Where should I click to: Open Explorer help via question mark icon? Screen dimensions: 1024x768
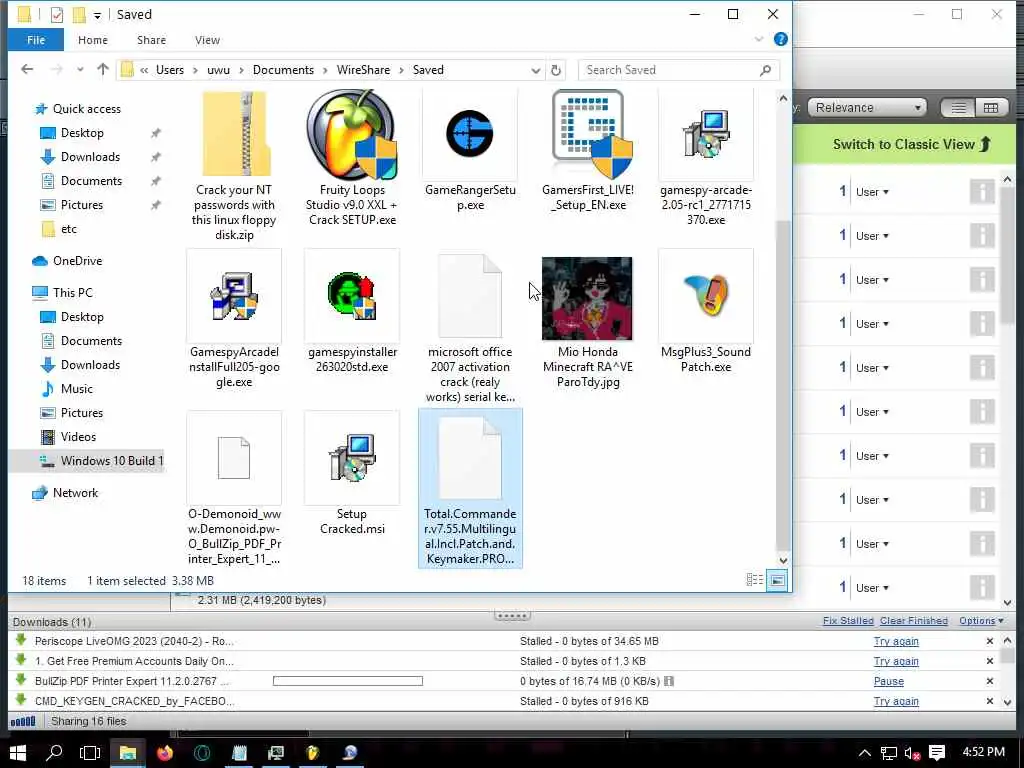[x=780, y=39]
